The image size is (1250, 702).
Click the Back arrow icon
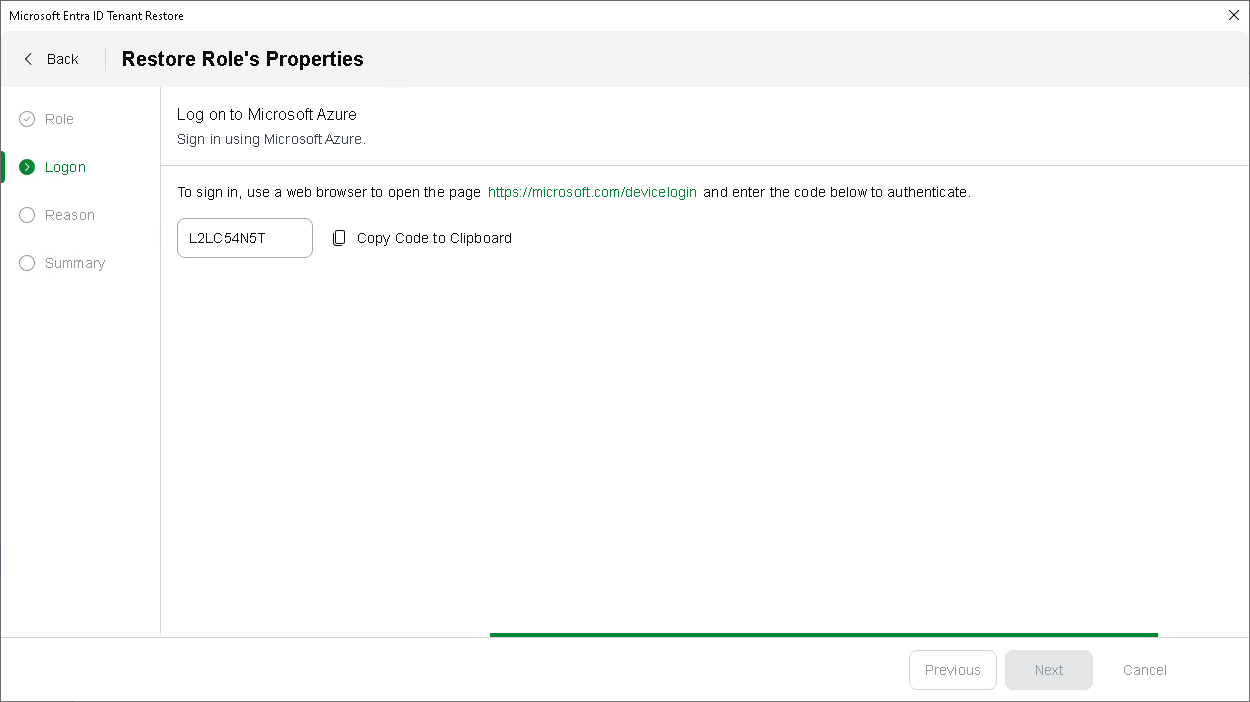click(x=28, y=59)
